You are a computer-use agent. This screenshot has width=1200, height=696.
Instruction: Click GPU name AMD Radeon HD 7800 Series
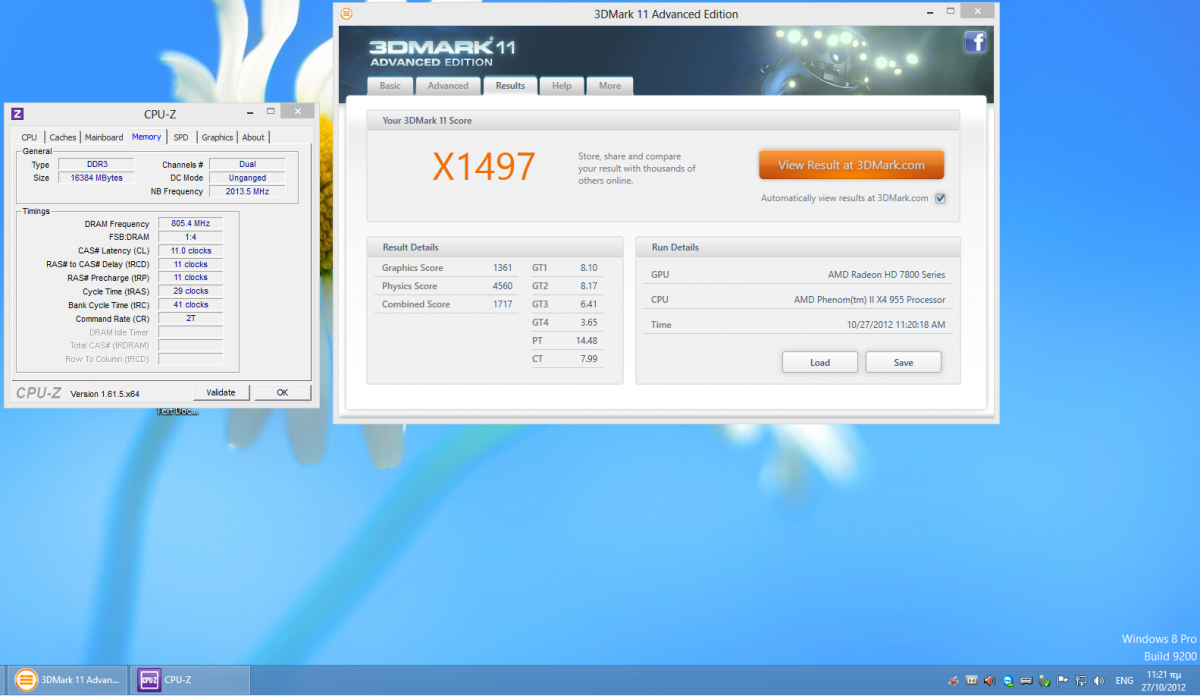point(886,274)
